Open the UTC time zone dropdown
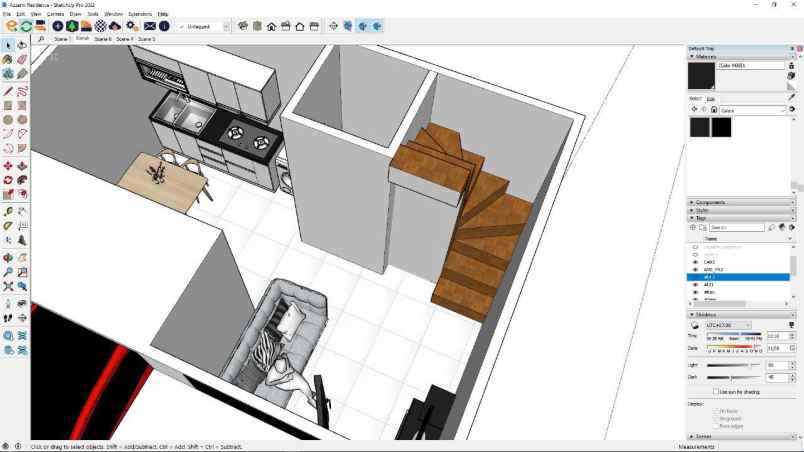 tap(728, 325)
